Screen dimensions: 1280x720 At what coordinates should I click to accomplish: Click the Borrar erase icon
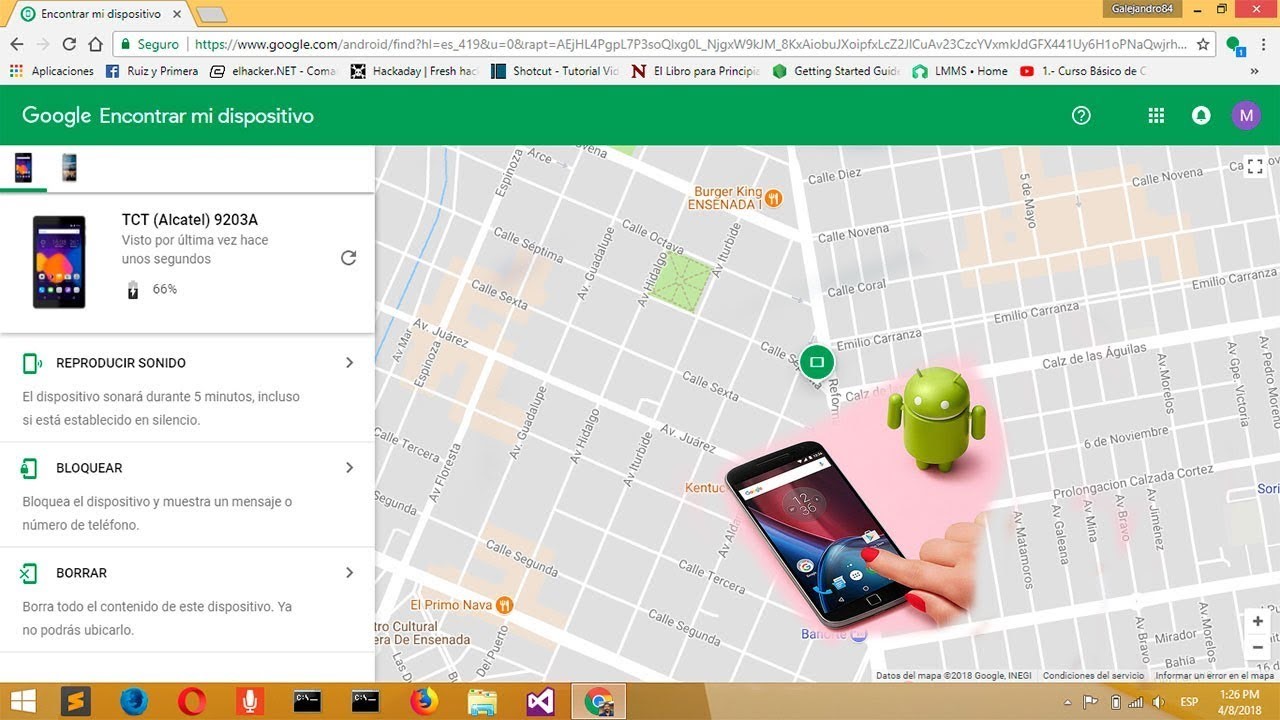coord(30,572)
